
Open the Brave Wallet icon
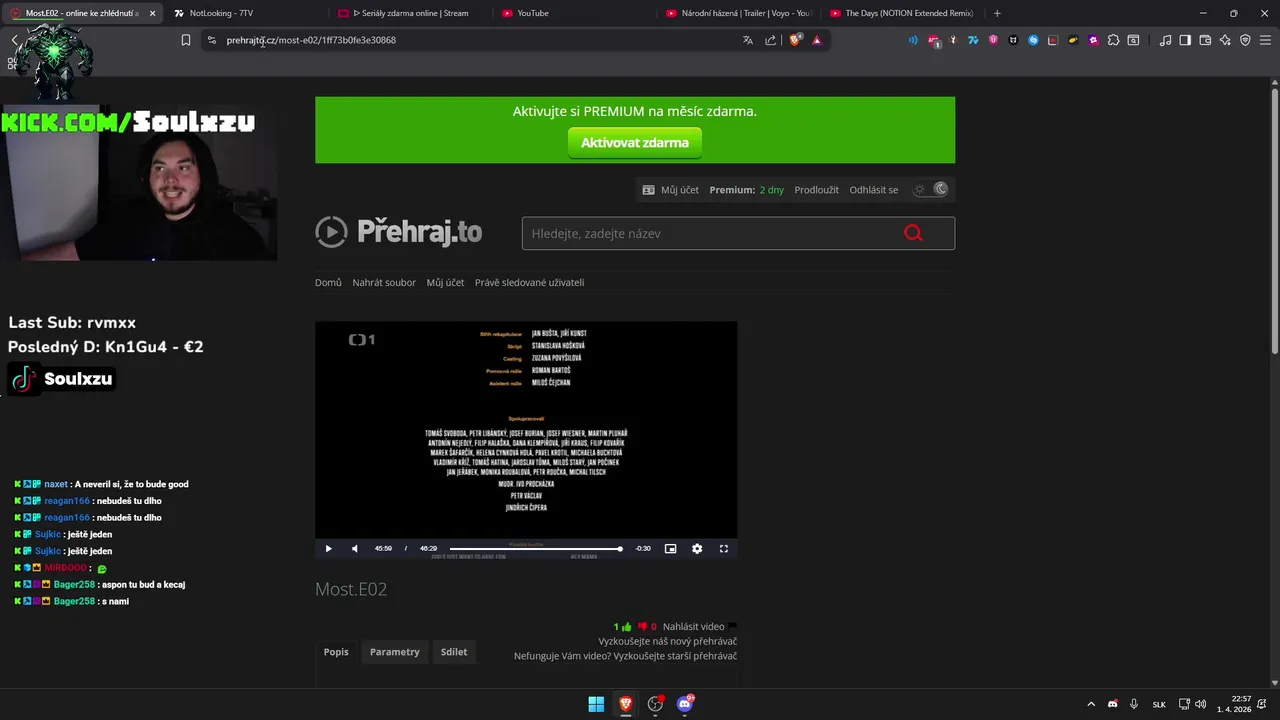1205,40
